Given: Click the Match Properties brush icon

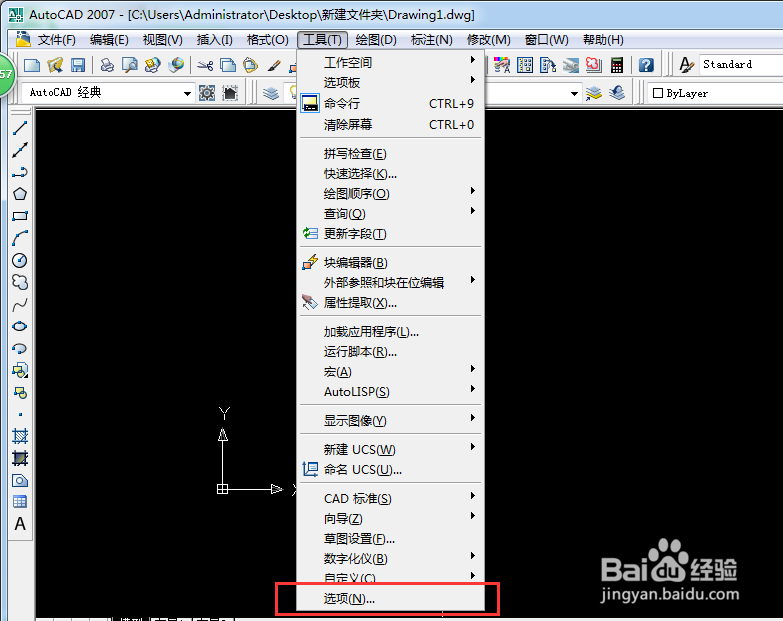Looking at the screenshot, I should click(274, 65).
